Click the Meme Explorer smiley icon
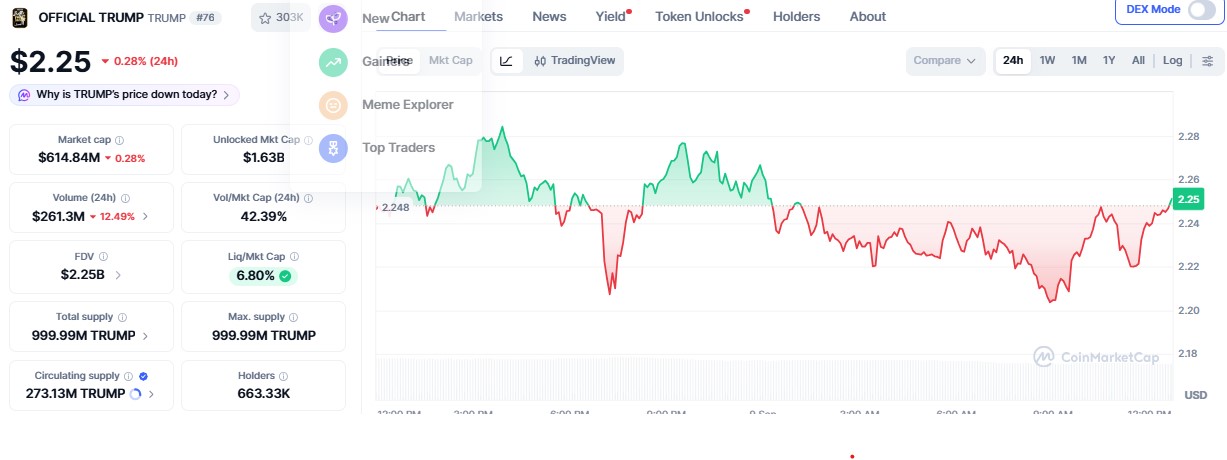The image size is (1227, 460). pyautogui.click(x=334, y=105)
